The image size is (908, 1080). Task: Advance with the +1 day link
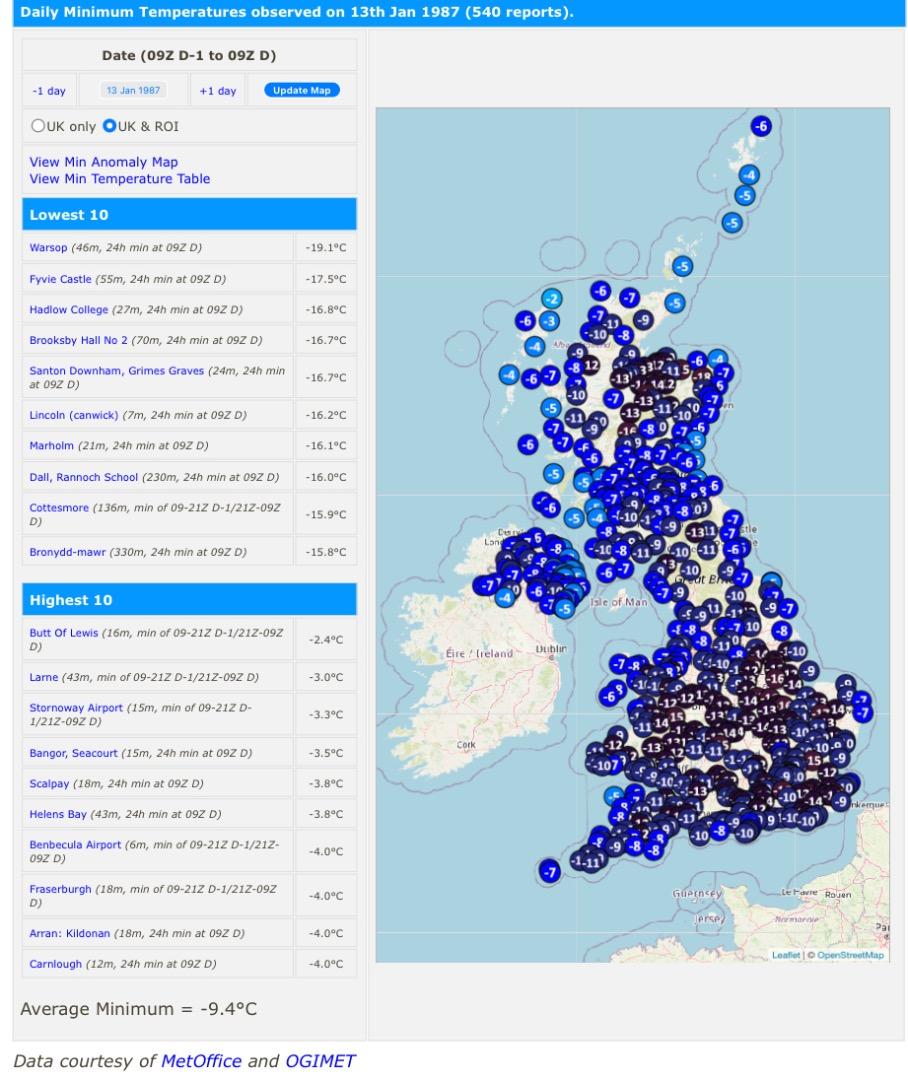pos(218,91)
